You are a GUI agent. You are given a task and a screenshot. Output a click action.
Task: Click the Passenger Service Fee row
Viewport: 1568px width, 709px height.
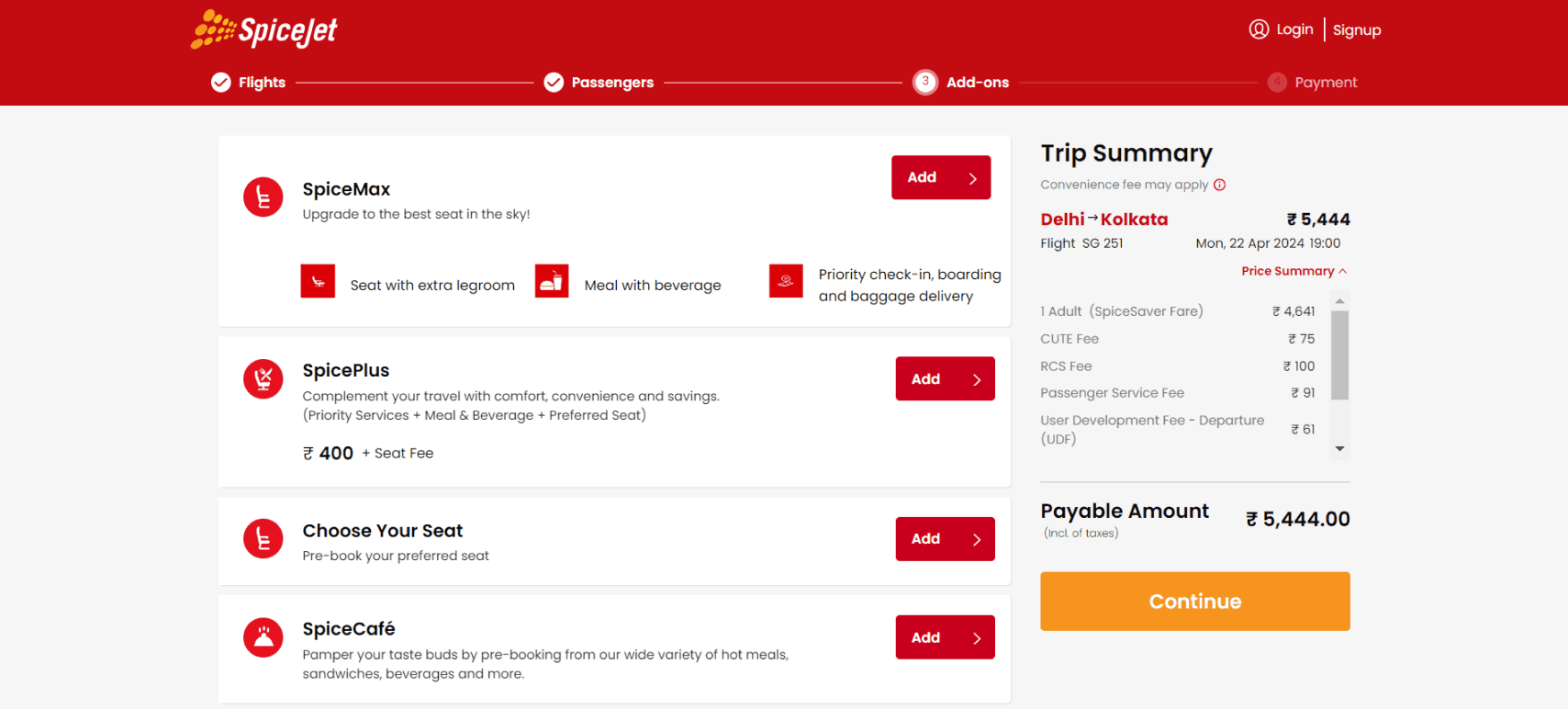1178,393
